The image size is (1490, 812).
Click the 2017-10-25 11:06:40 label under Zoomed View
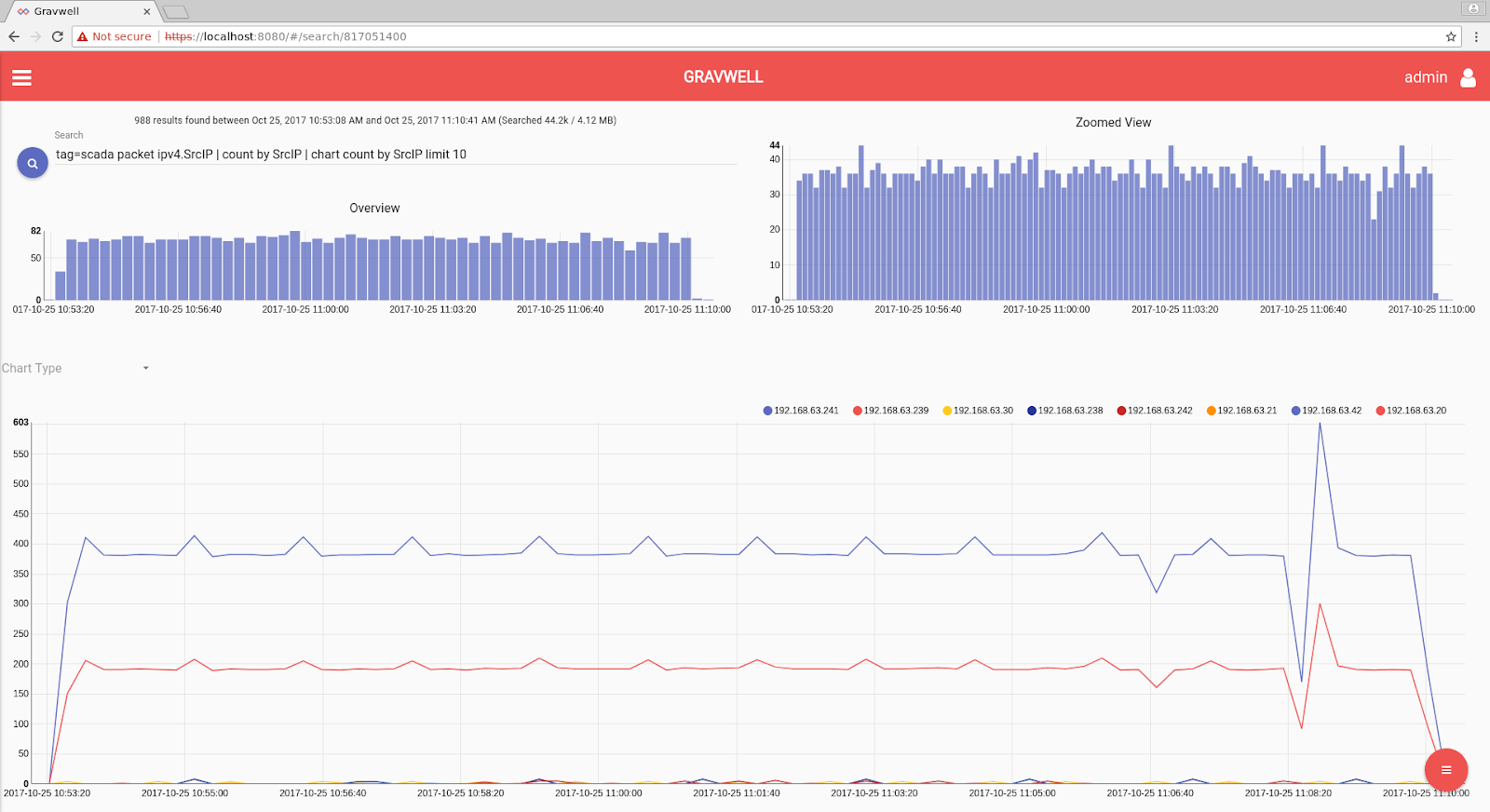pyautogui.click(x=1303, y=309)
